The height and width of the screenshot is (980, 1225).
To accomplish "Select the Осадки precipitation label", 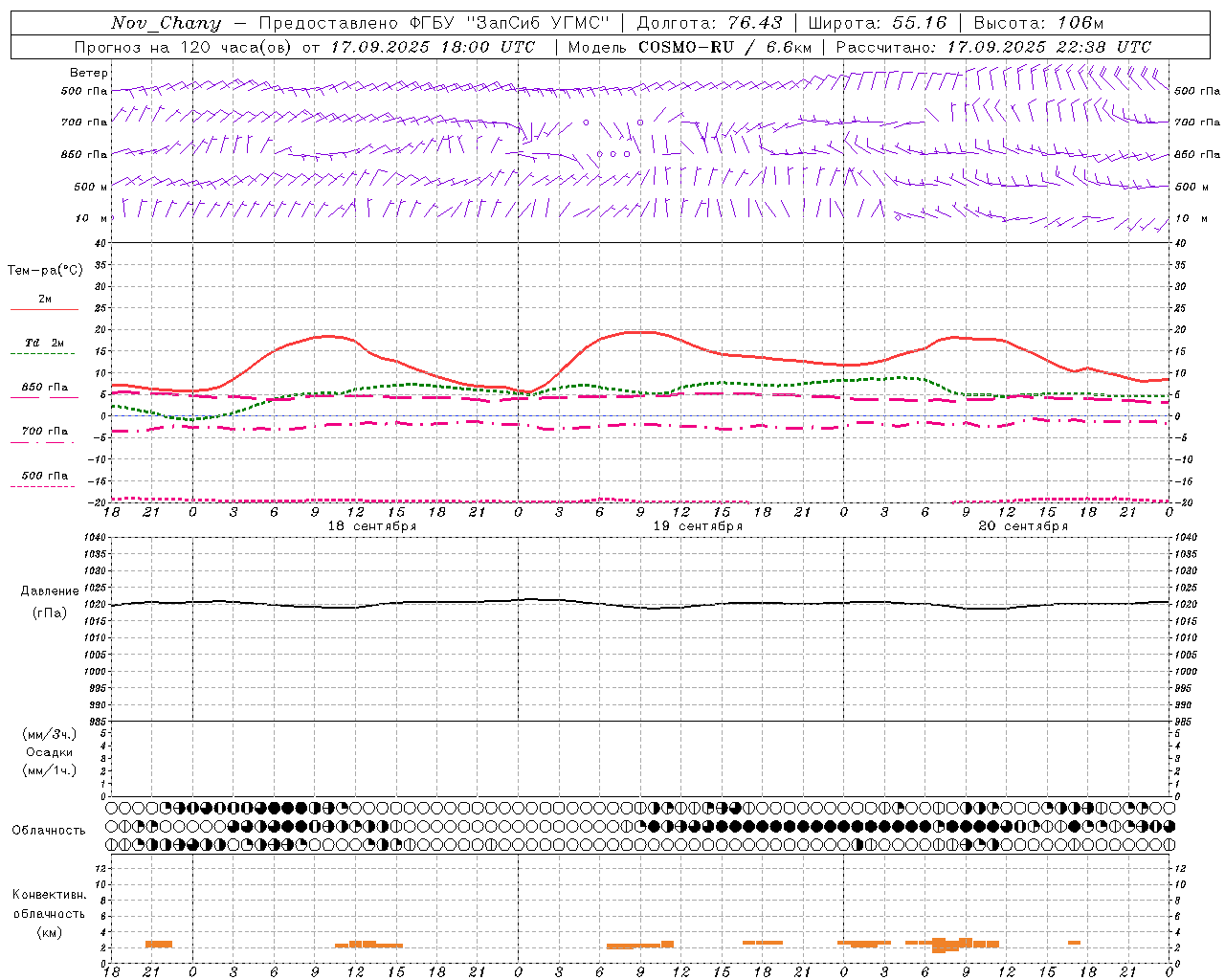I will point(50,752).
